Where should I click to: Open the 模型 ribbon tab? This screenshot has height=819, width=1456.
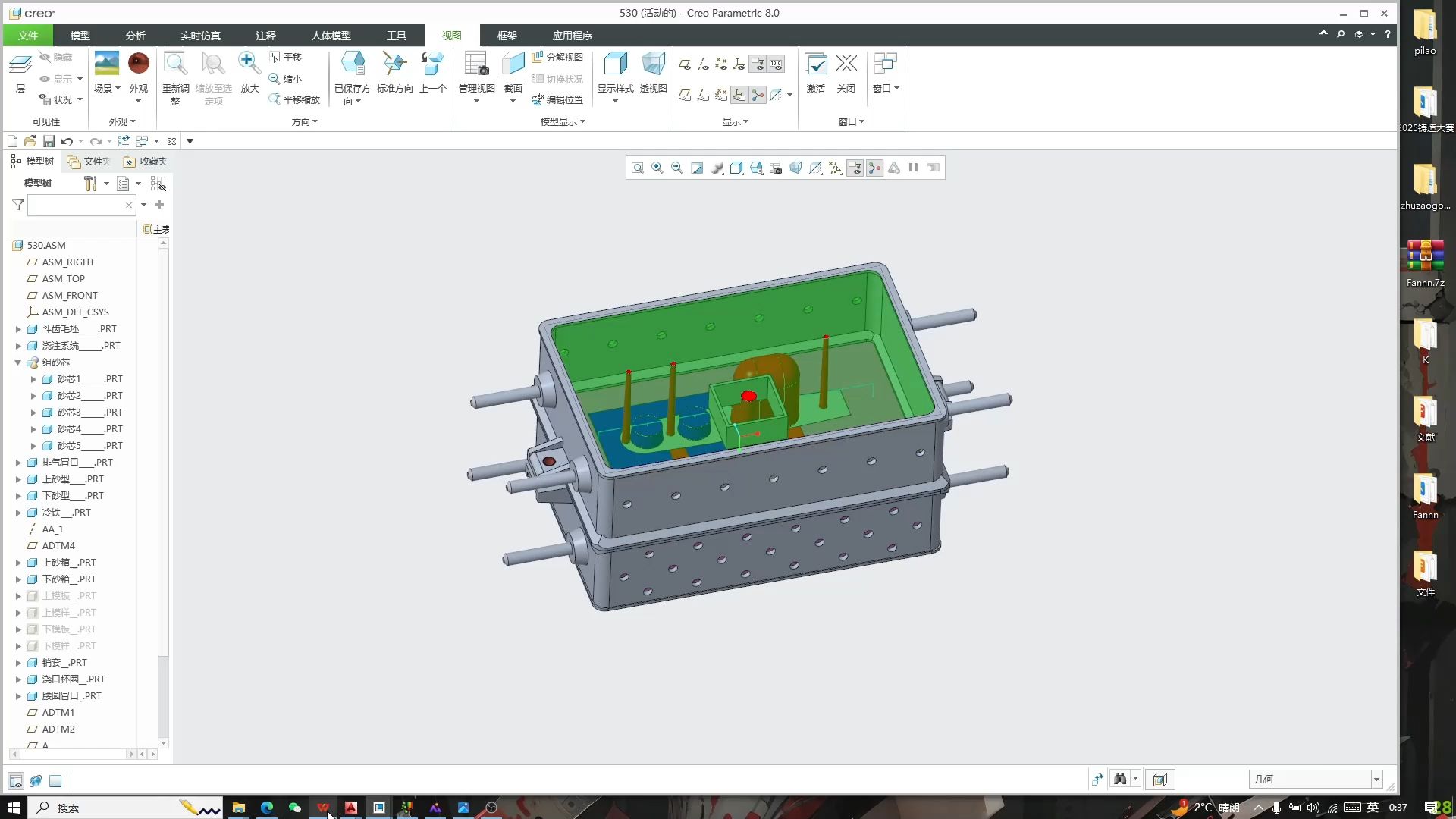79,35
